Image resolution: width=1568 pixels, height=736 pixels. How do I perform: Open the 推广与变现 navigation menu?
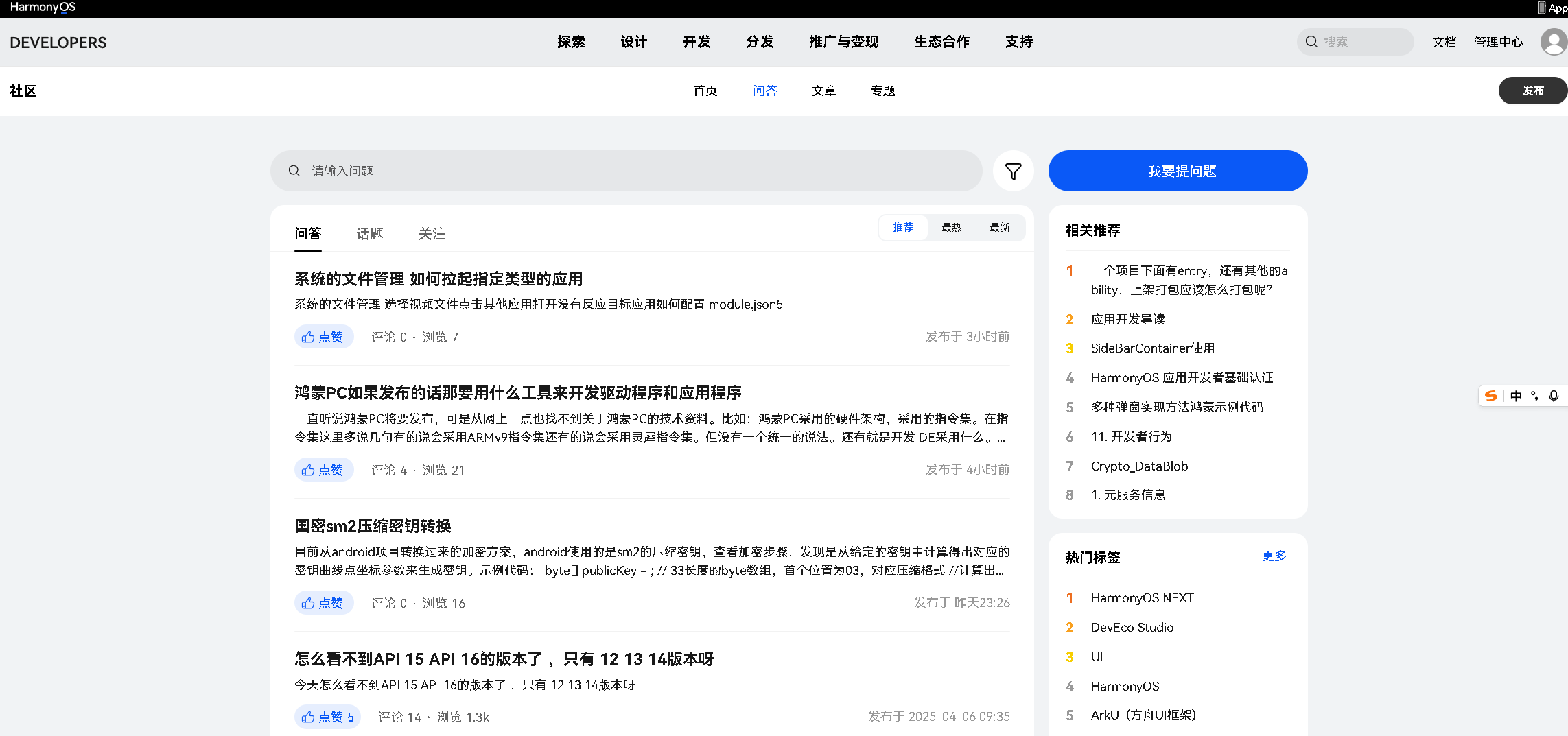click(844, 42)
